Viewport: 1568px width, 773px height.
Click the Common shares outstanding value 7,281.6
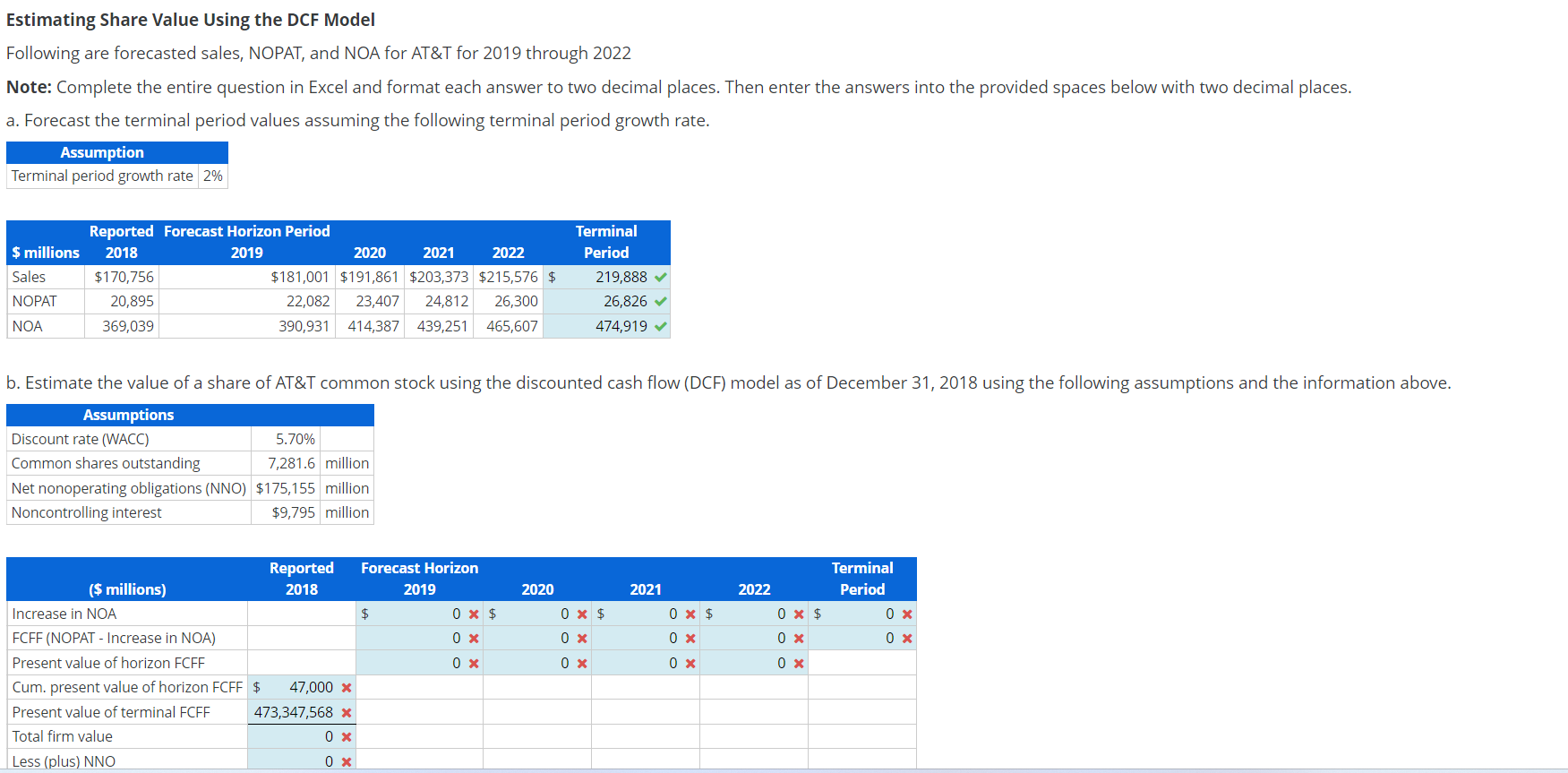coord(292,463)
